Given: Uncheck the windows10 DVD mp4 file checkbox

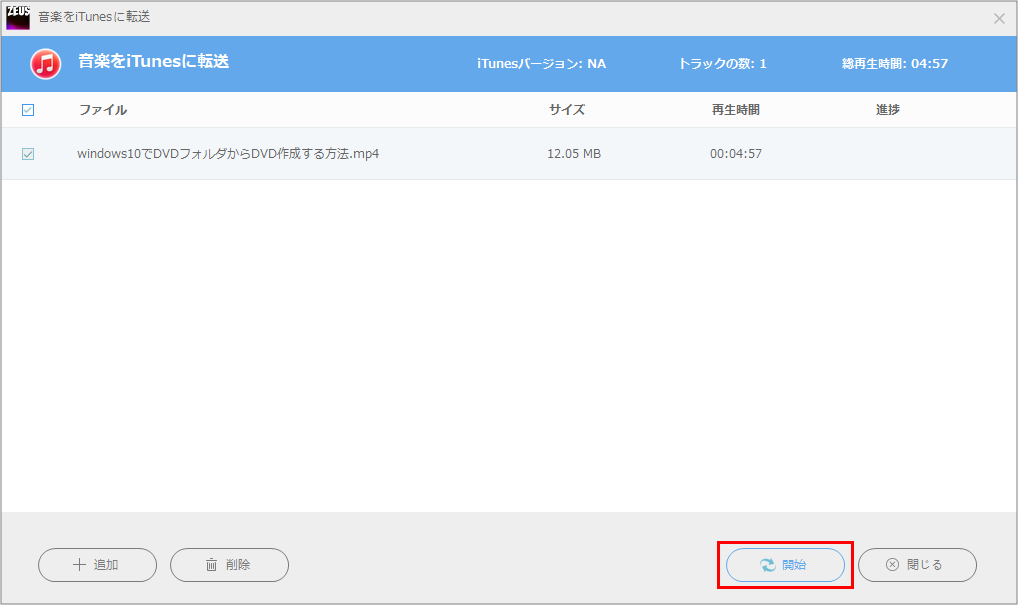Looking at the screenshot, I should coord(28,154).
